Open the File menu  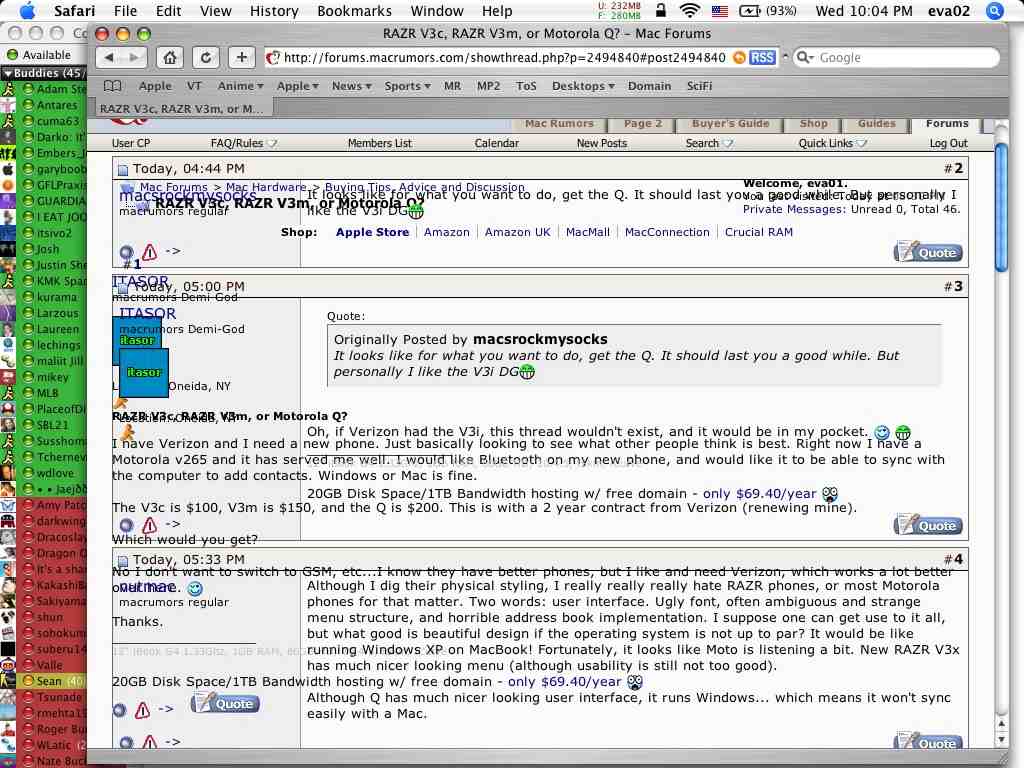click(125, 10)
